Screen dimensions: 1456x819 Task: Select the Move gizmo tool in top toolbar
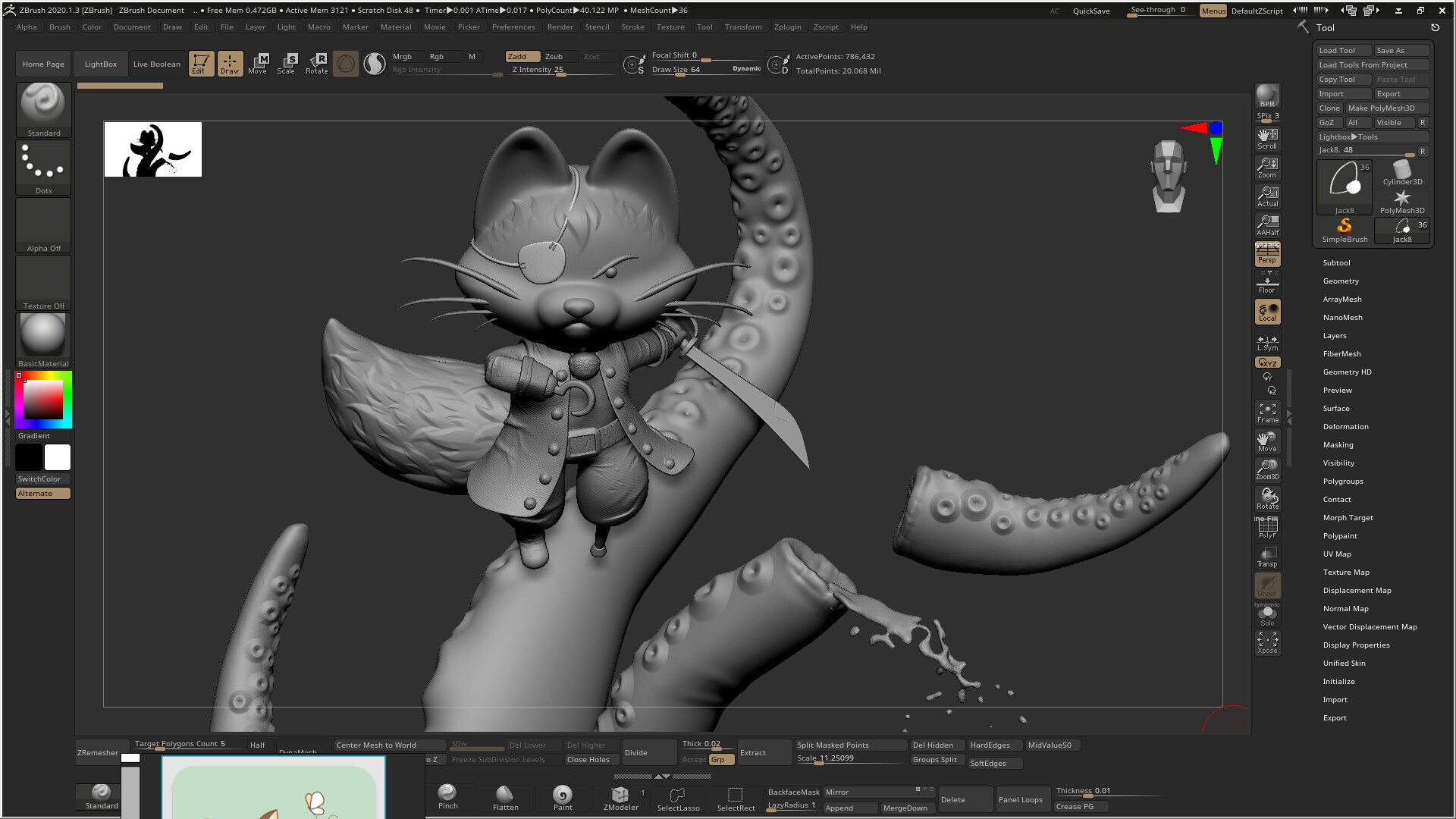pos(258,64)
